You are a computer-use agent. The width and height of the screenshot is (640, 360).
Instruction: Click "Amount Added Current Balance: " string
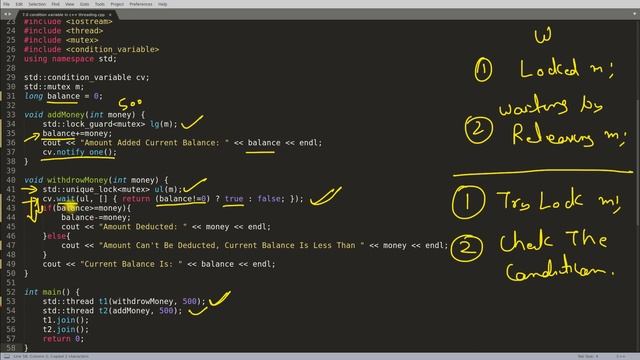154,143
